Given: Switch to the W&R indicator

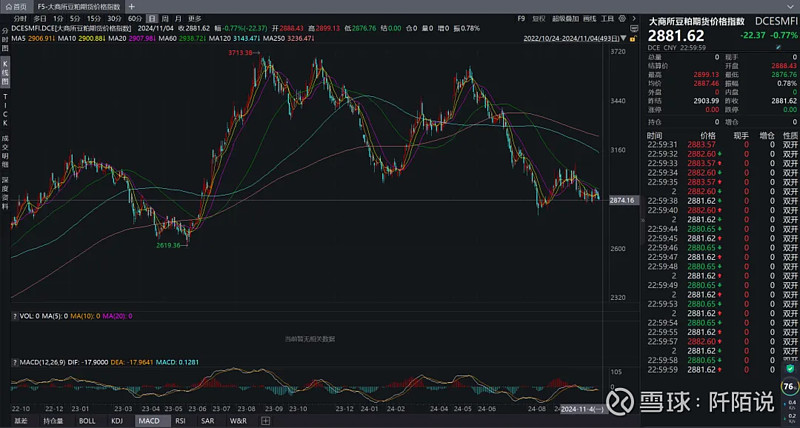Looking at the screenshot, I should [238, 421].
